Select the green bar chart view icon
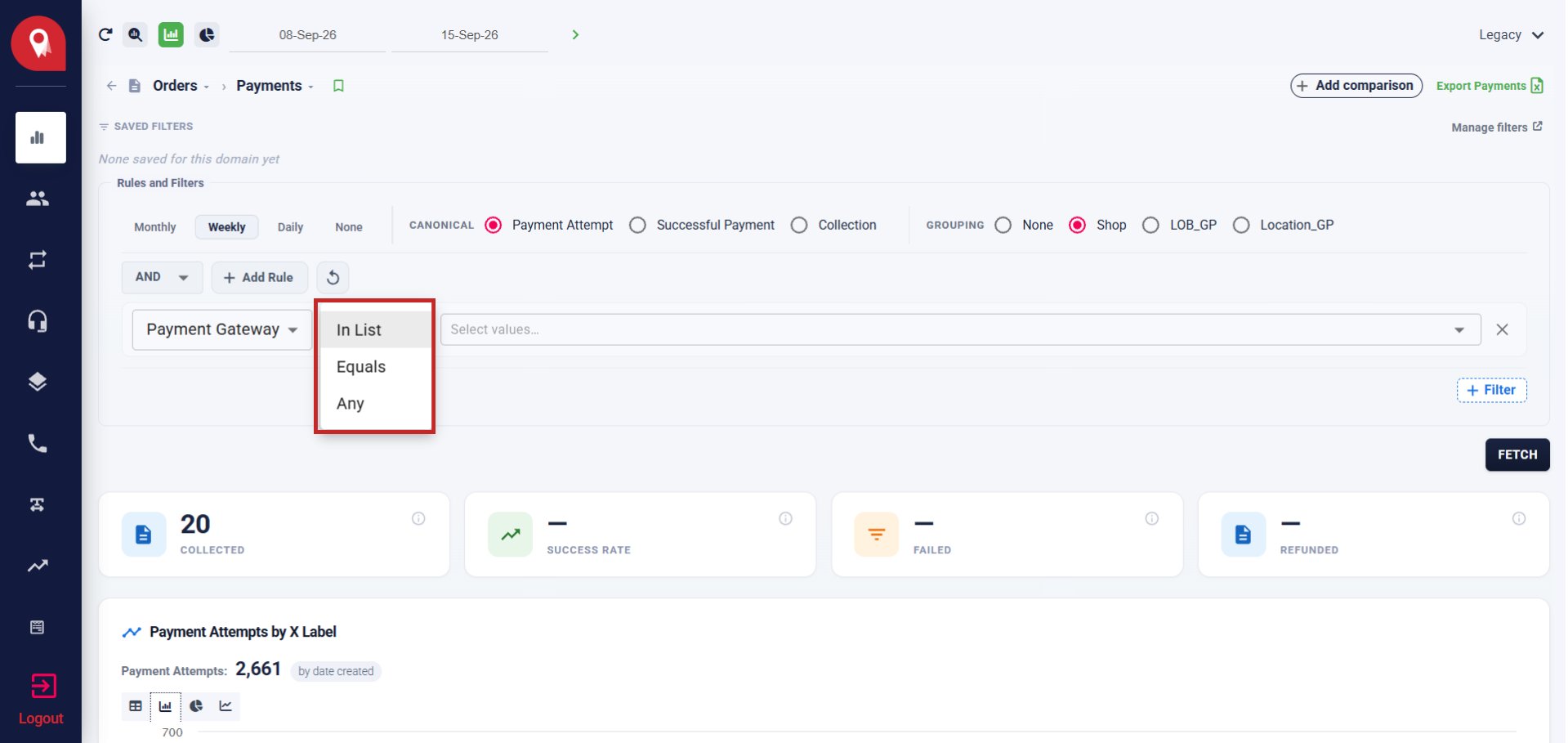This screenshot has height=743, width=1568. click(x=171, y=34)
